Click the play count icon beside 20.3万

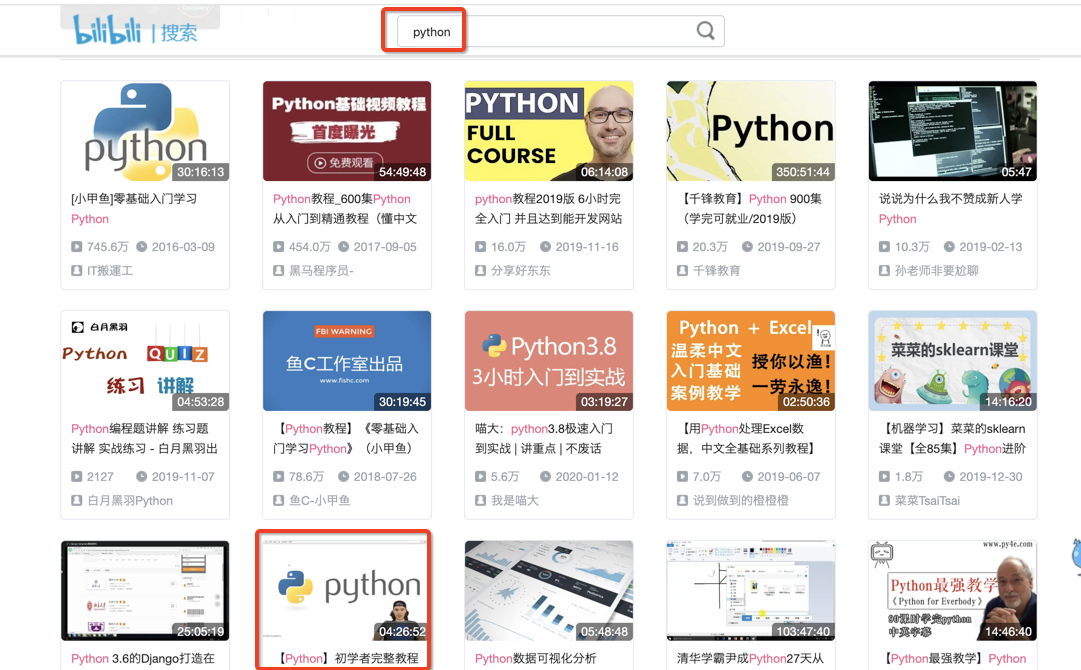coord(683,247)
